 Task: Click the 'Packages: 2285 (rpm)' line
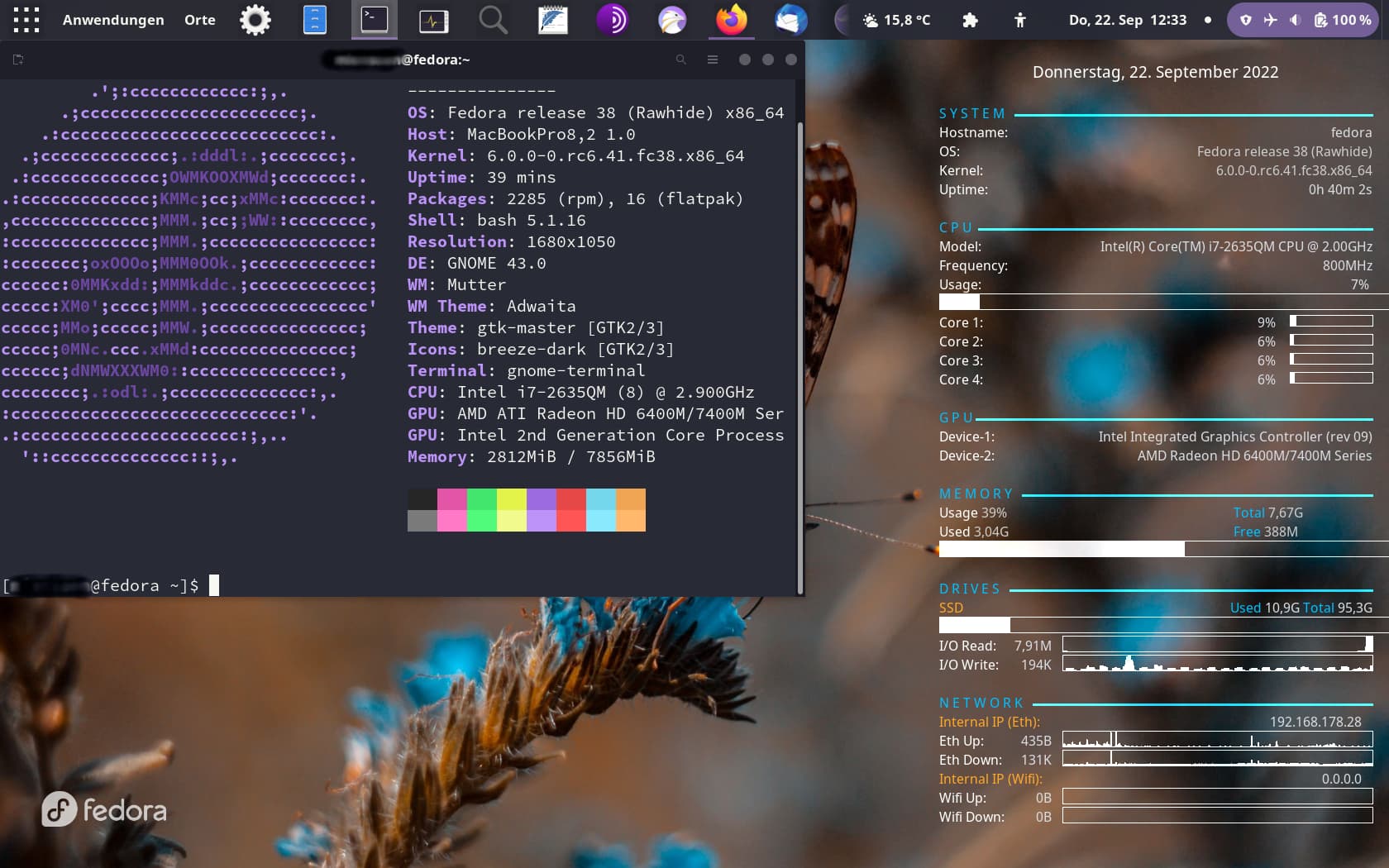click(575, 198)
